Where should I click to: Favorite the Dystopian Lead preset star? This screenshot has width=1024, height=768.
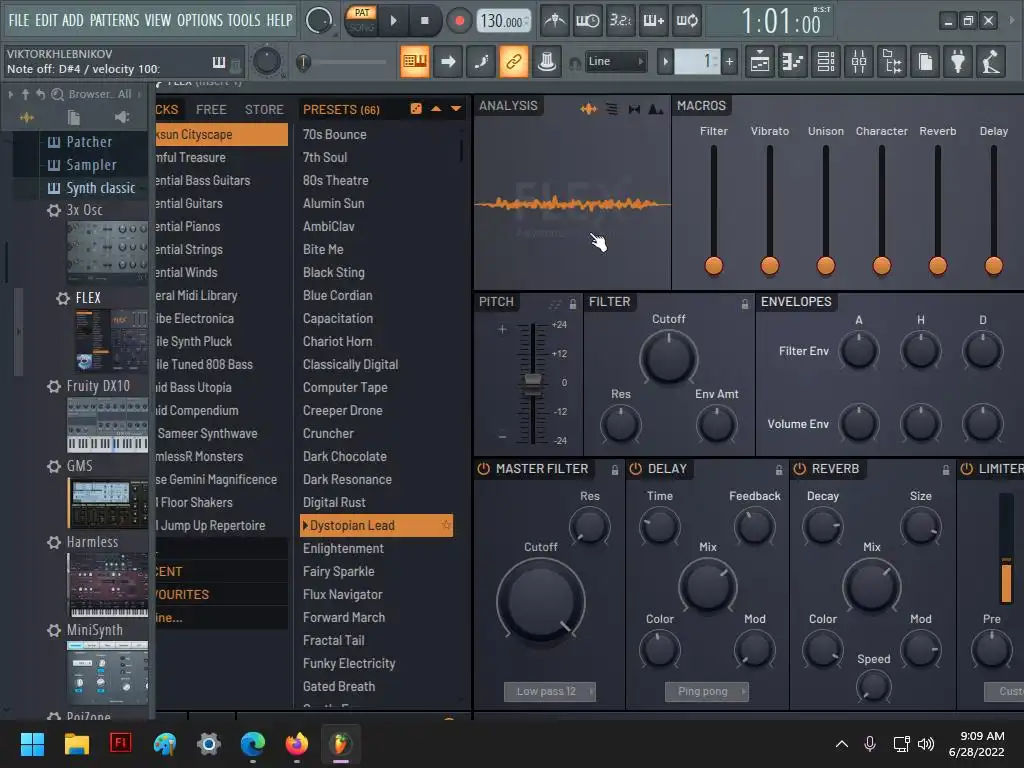point(446,525)
